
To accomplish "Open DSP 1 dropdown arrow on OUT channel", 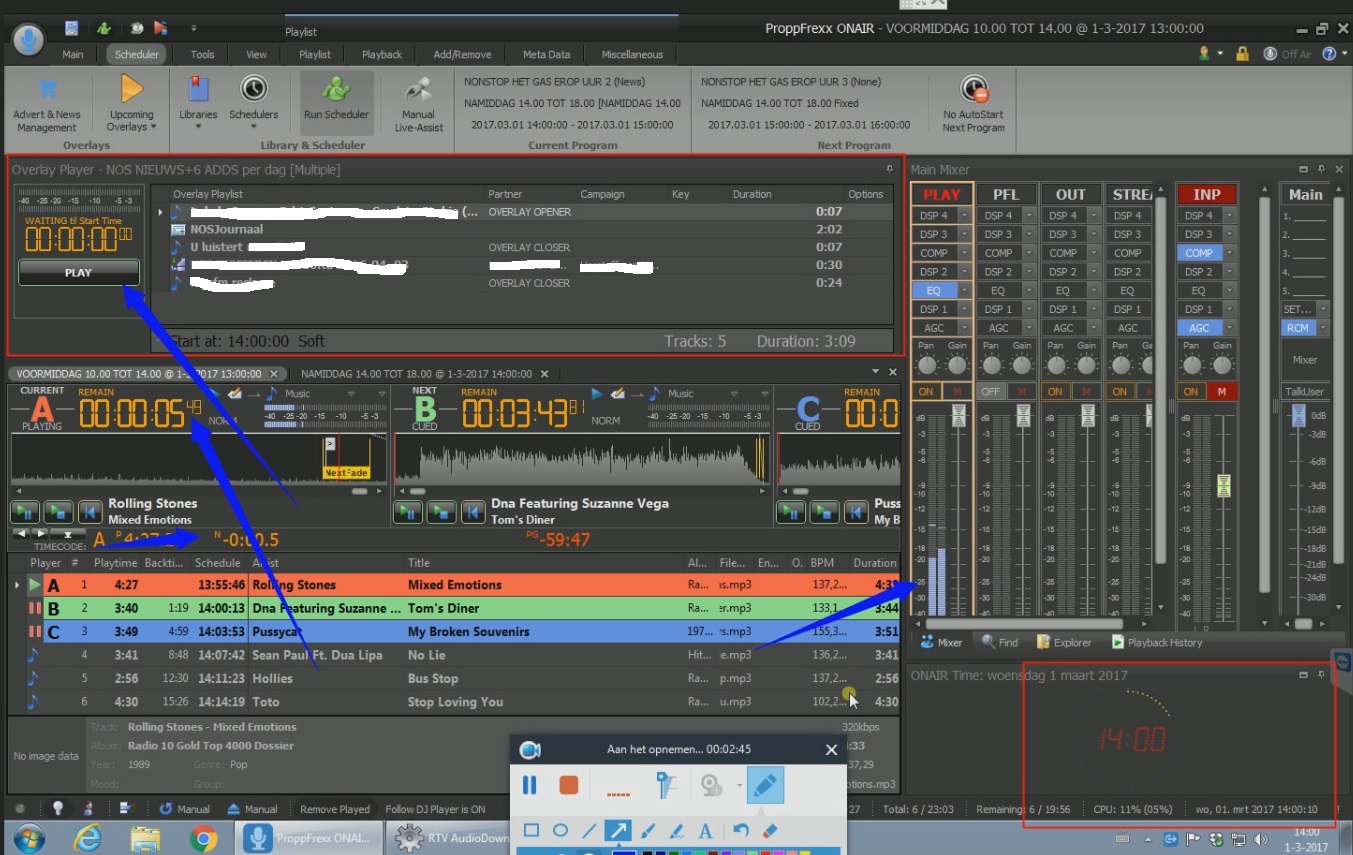I will (x=1093, y=309).
